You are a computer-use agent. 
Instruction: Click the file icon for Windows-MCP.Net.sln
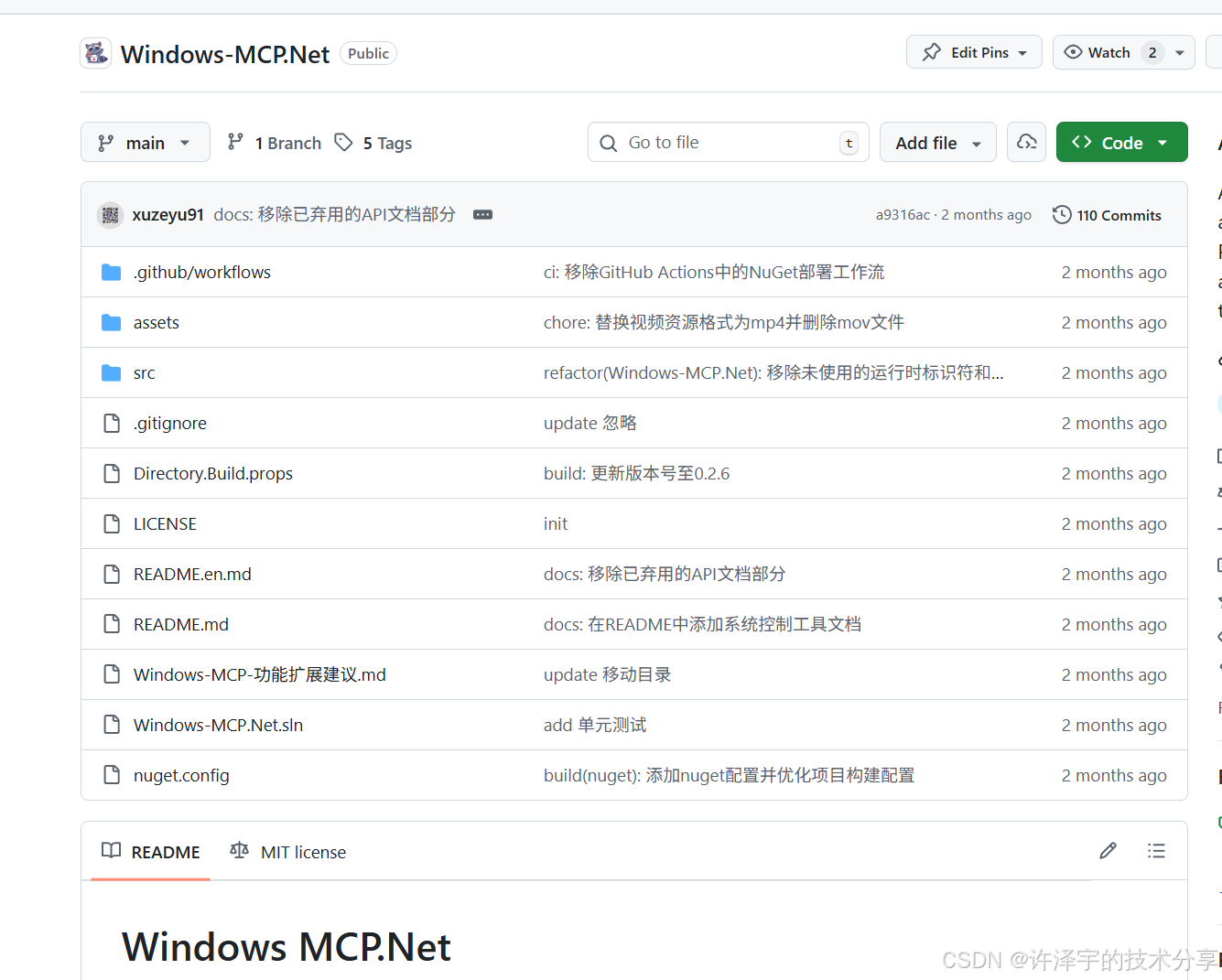tap(112, 725)
